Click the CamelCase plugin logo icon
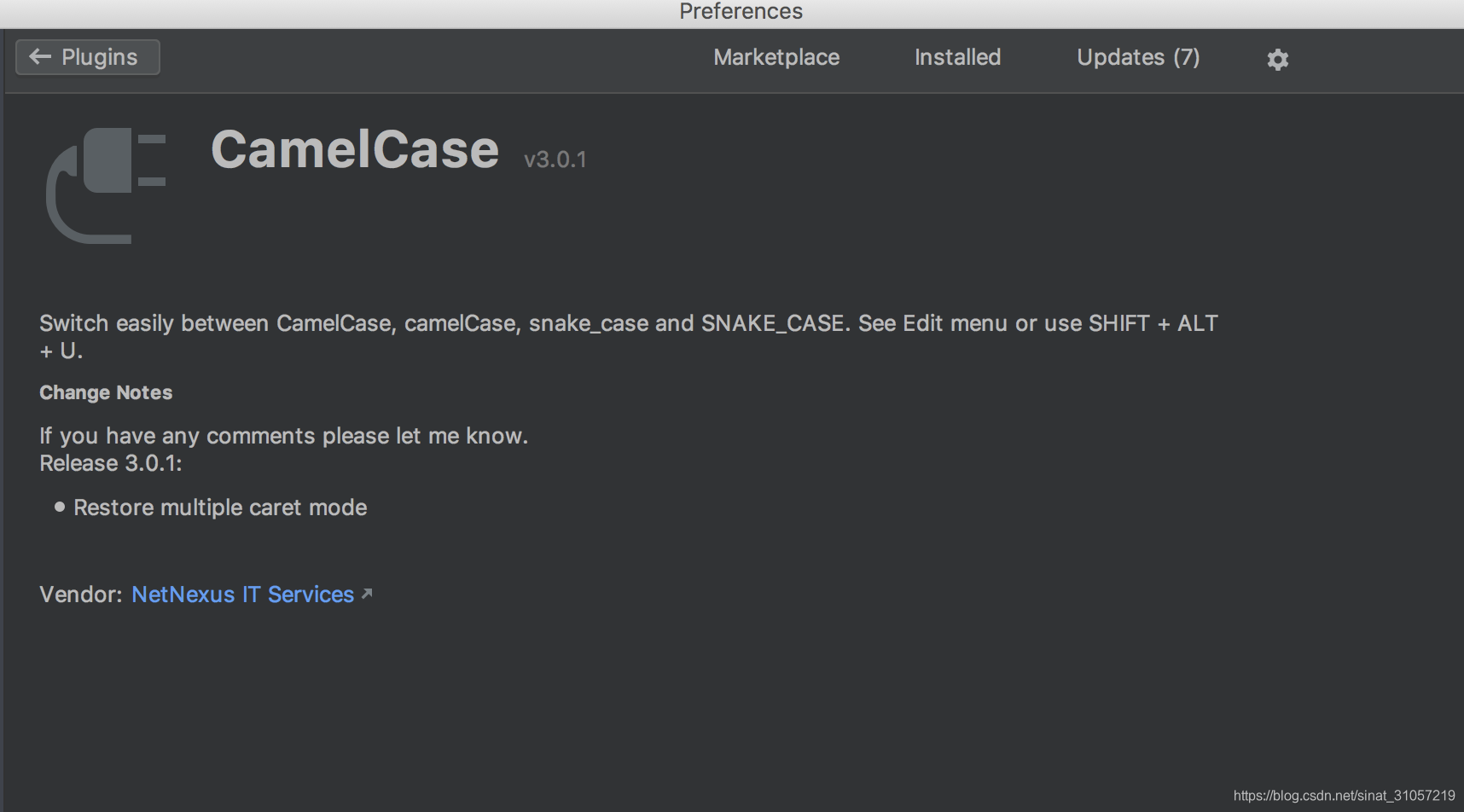The image size is (1464, 812). [106, 185]
